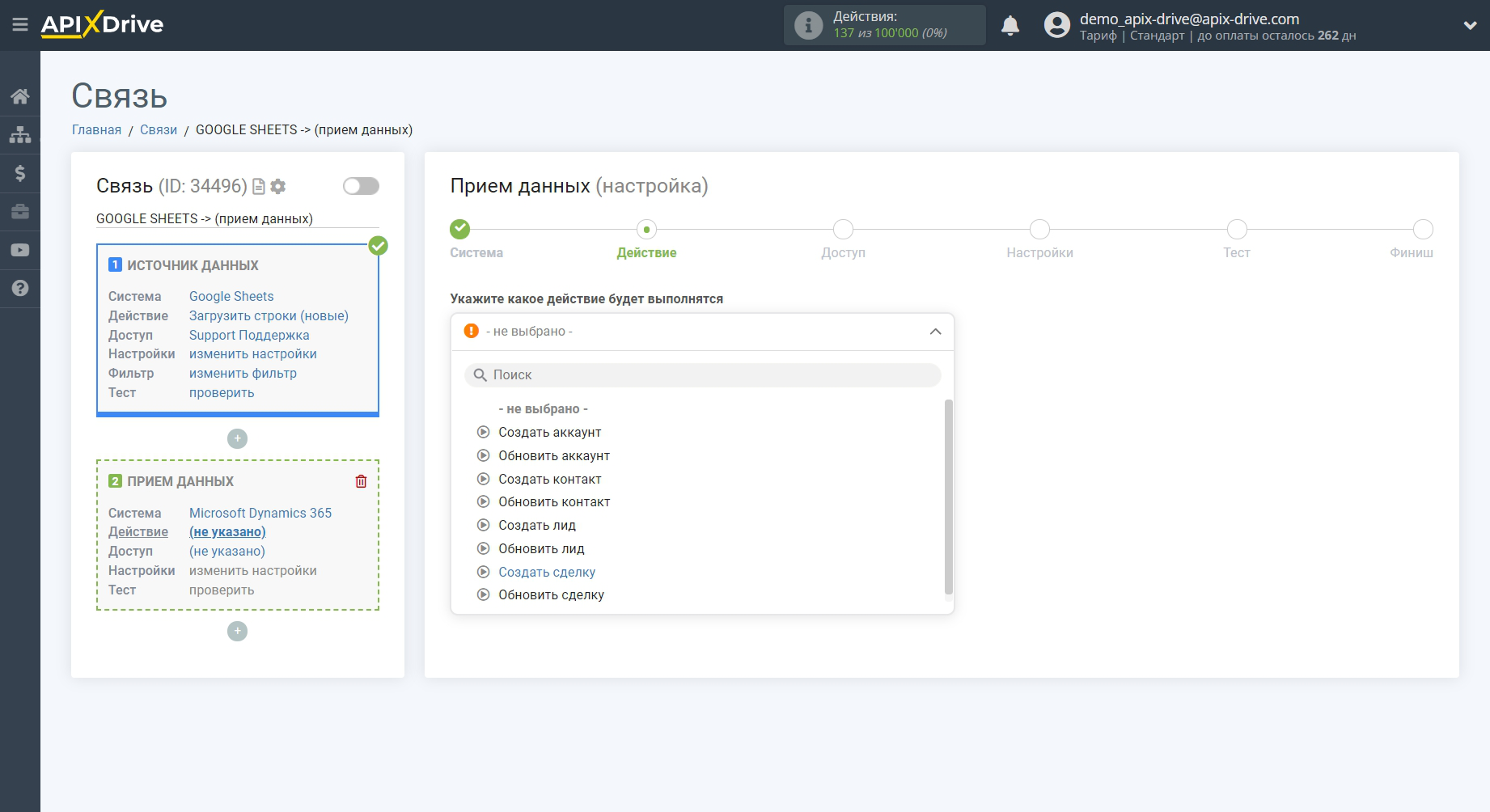
Task: Click the ApiX-Drive logo
Action: pyautogui.click(x=102, y=24)
